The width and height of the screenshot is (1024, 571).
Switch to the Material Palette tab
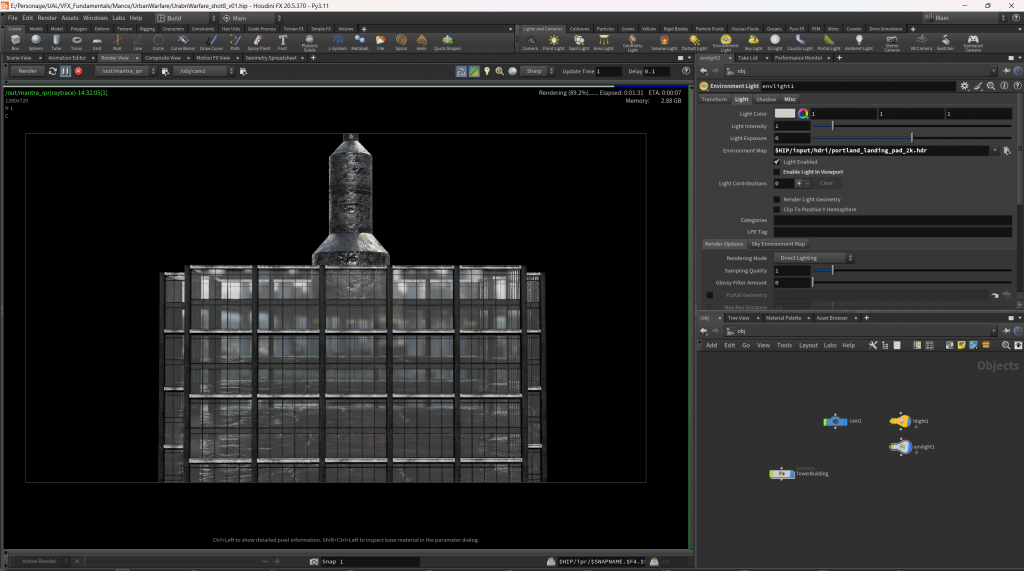783,318
